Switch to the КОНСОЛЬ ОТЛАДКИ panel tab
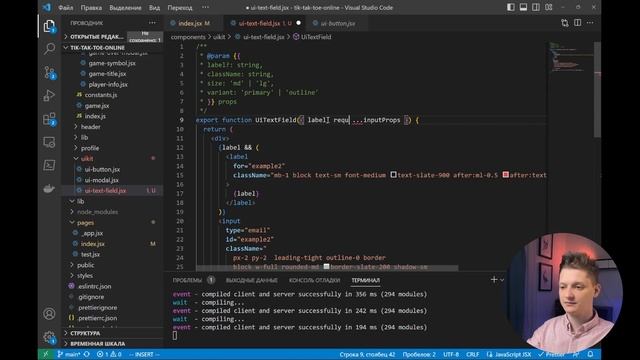This screenshot has width=640, height=360. click(314, 280)
